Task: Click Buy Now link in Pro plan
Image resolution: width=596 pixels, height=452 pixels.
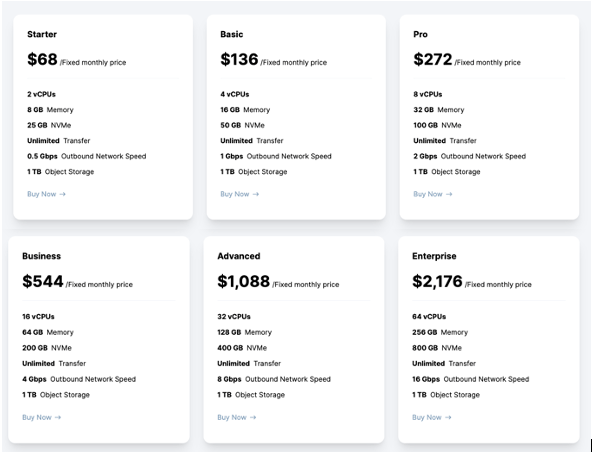Action: (433, 194)
